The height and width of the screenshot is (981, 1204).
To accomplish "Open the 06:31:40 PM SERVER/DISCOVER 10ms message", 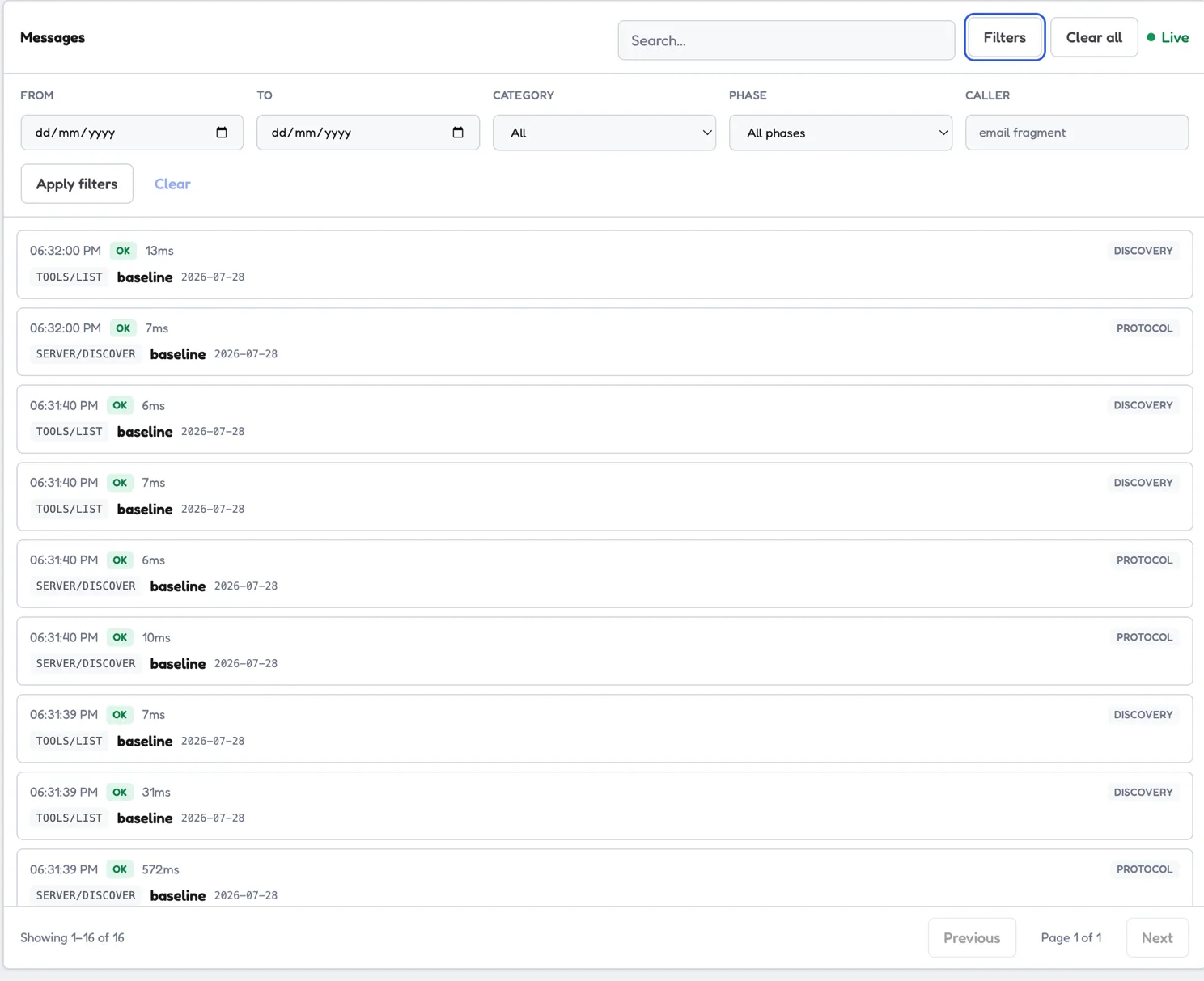I will coord(604,651).
